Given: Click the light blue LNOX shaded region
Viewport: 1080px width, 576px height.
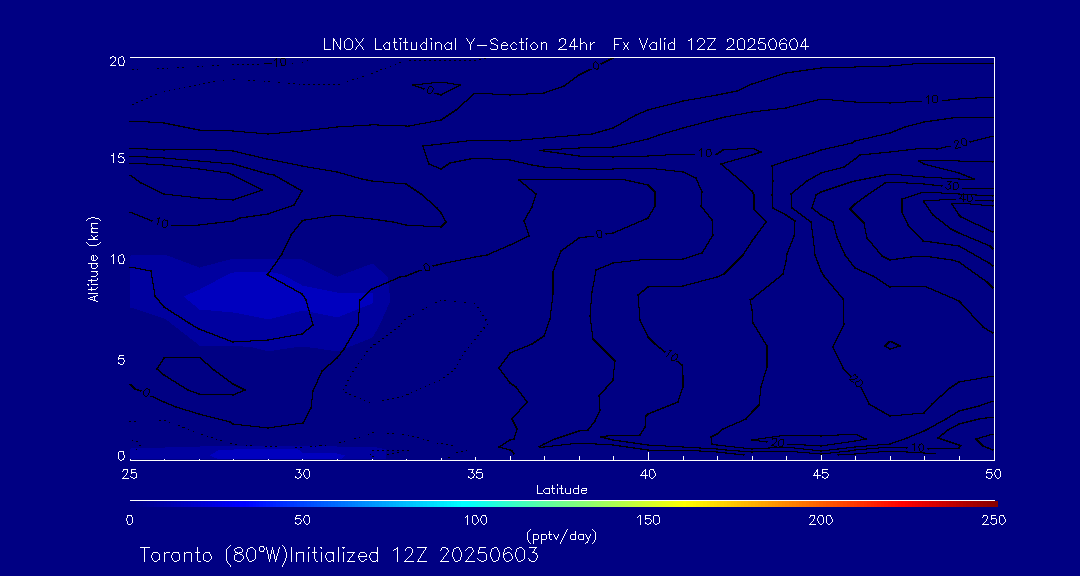Looking at the screenshot, I should coord(250,297).
